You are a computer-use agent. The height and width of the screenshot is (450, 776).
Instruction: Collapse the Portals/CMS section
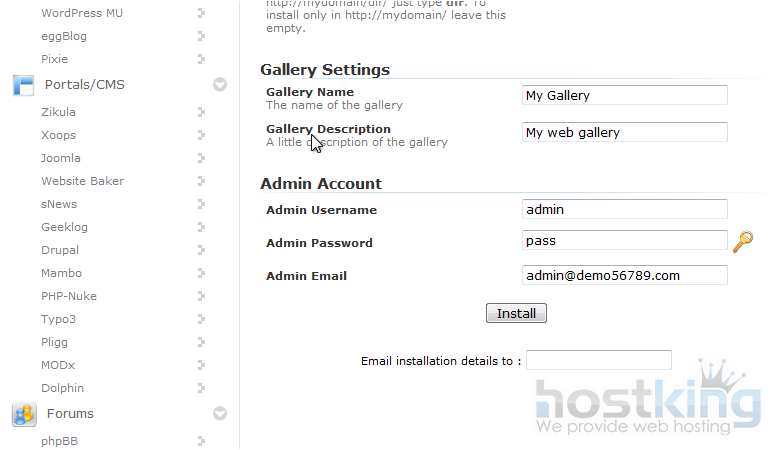pyautogui.click(x=220, y=85)
